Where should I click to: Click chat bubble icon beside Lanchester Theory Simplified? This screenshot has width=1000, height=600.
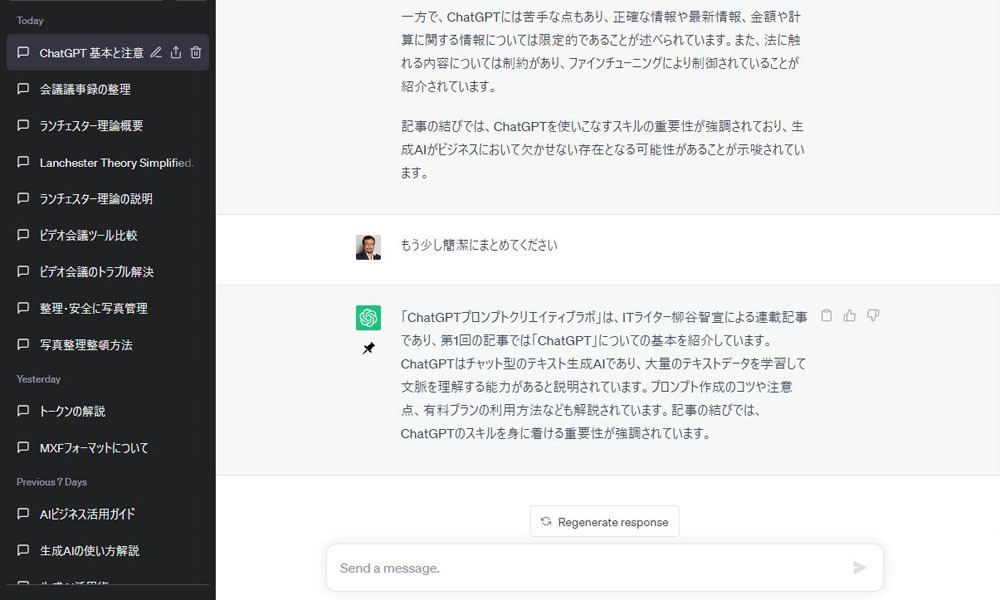pos(23,162)
